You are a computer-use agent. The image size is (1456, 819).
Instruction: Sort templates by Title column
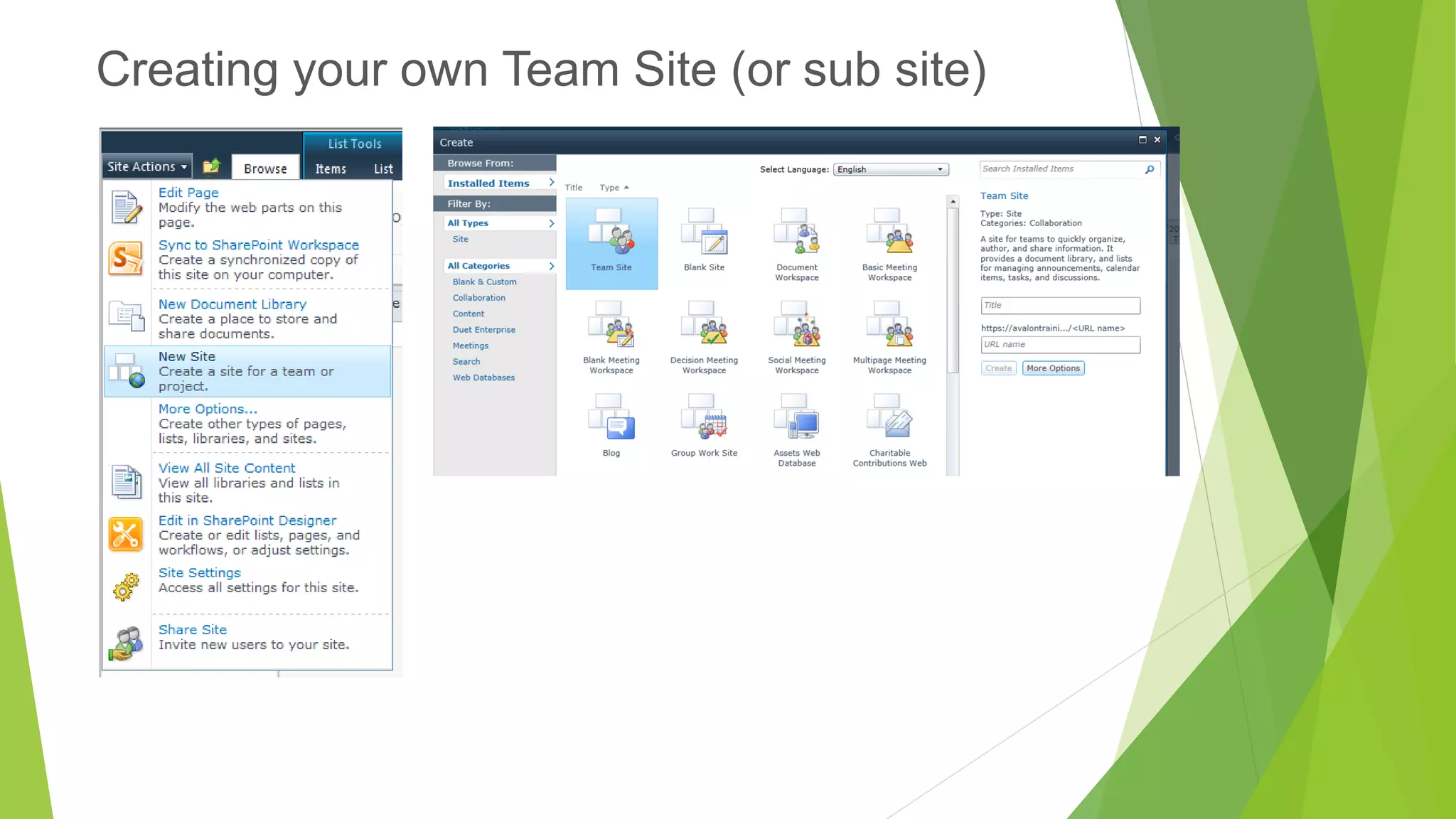tap(574, 188)
